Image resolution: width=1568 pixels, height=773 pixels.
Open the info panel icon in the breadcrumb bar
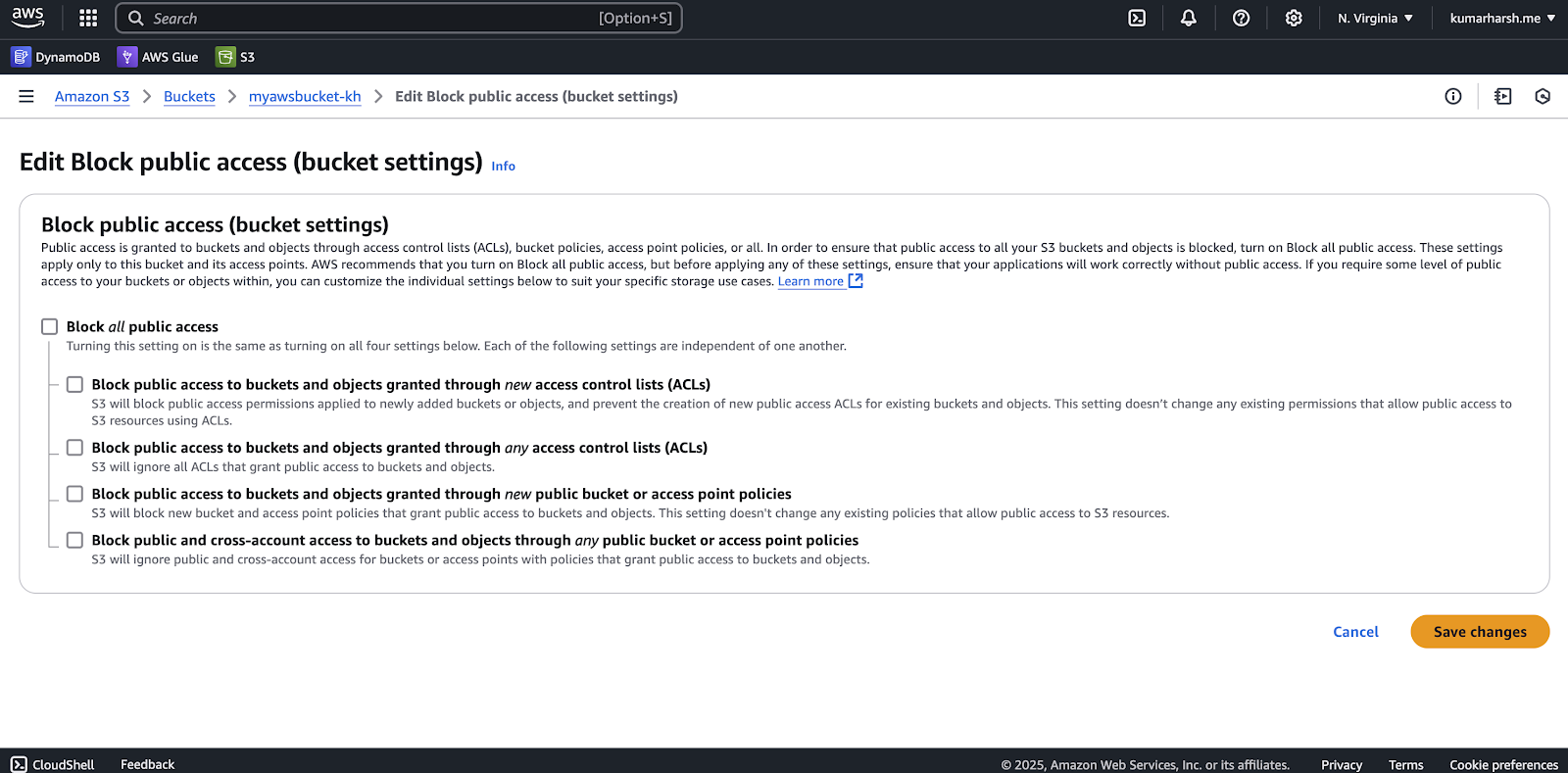point(1453,96)
